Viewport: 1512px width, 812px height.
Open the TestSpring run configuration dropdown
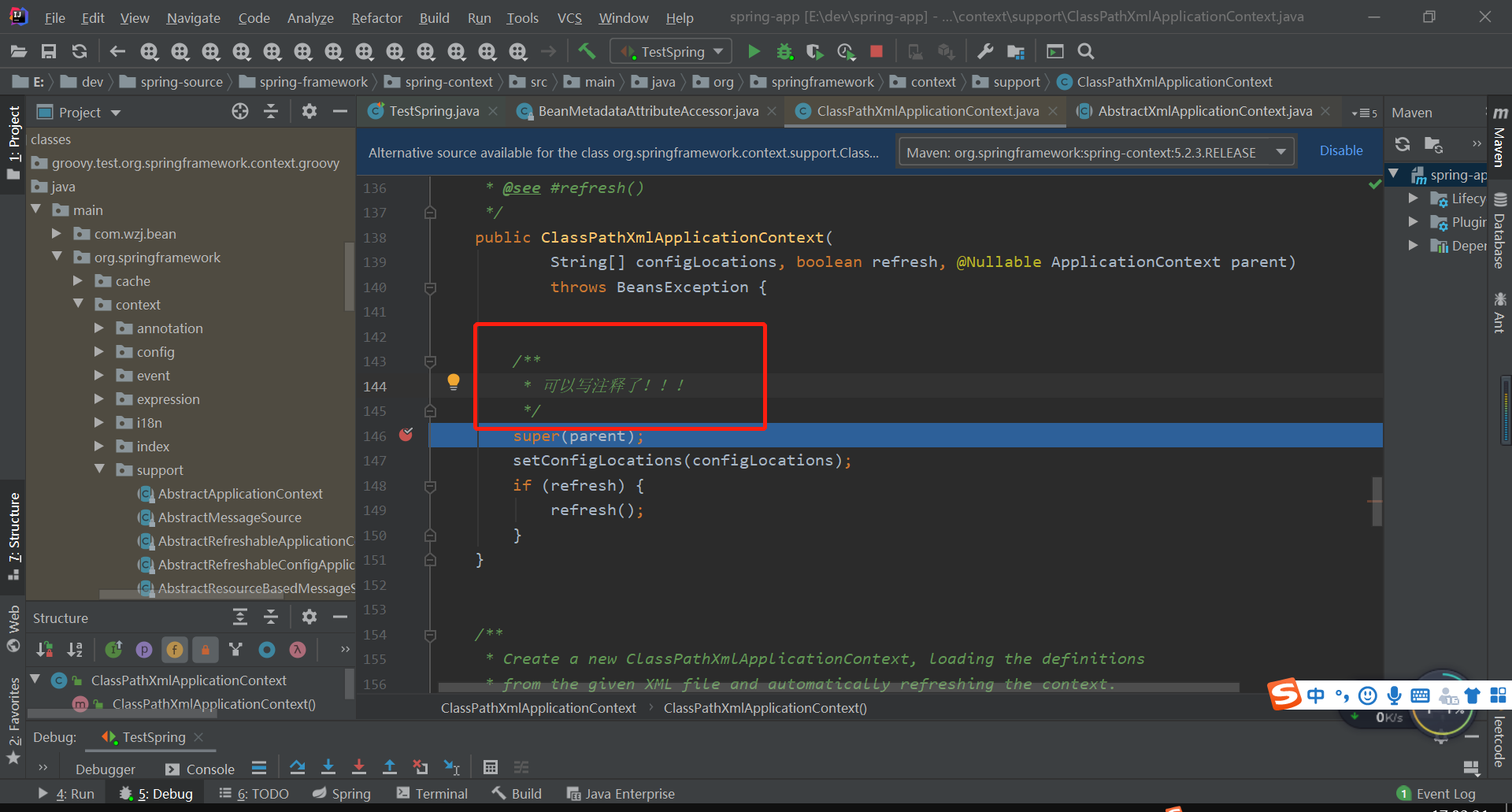point(671,51)
